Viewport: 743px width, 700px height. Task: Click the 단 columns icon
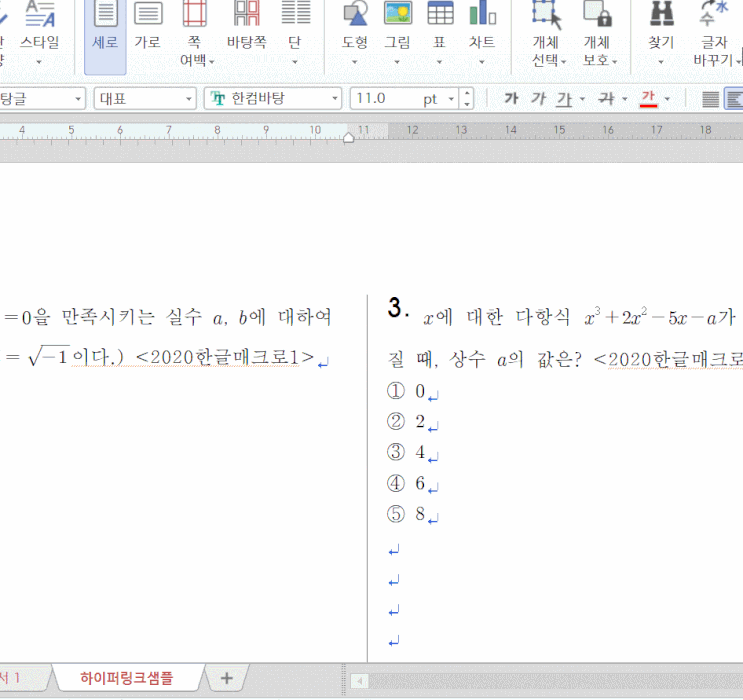(x=295, y=14)
